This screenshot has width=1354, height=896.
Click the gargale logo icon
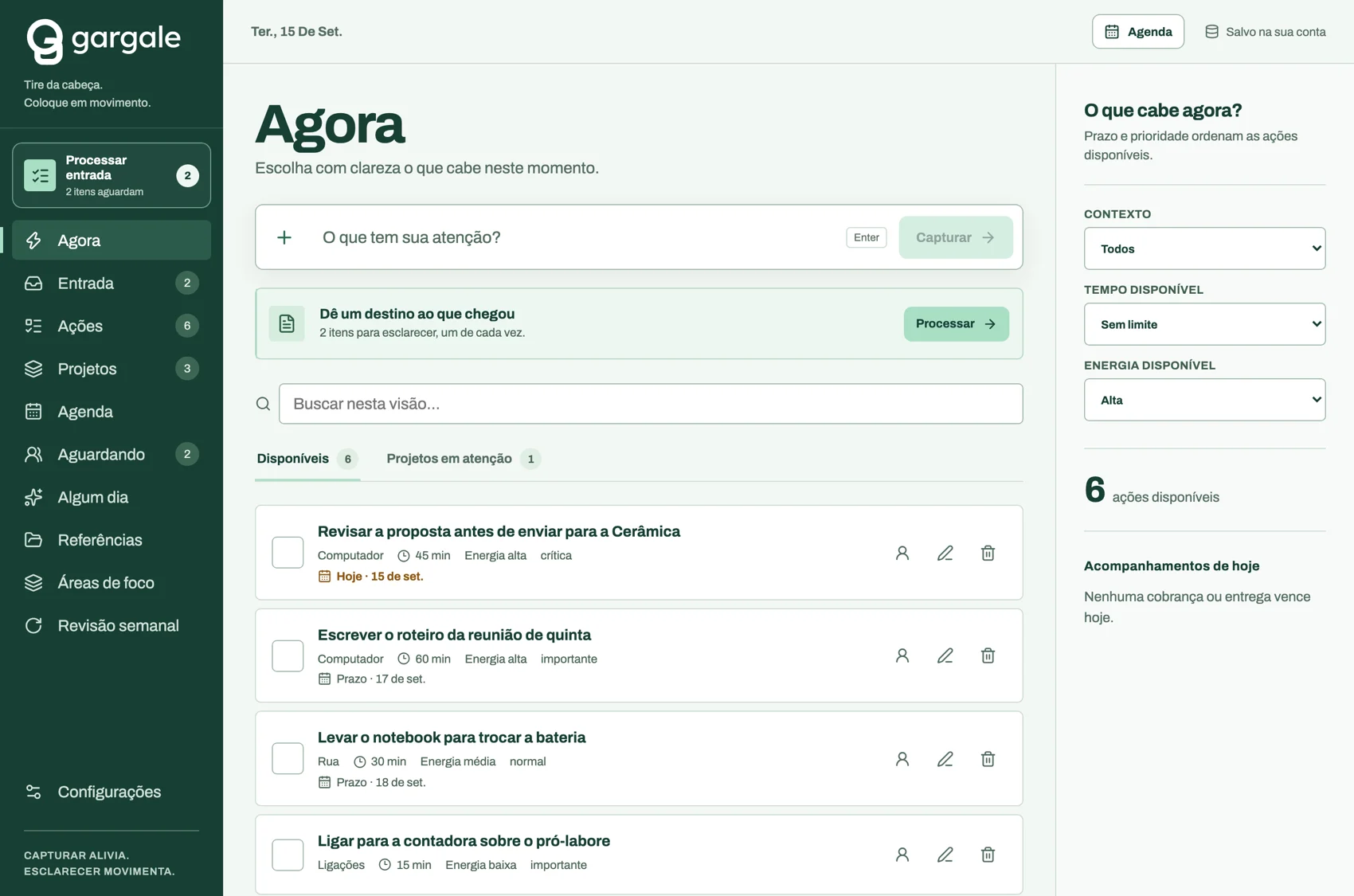tap(45, 41)
